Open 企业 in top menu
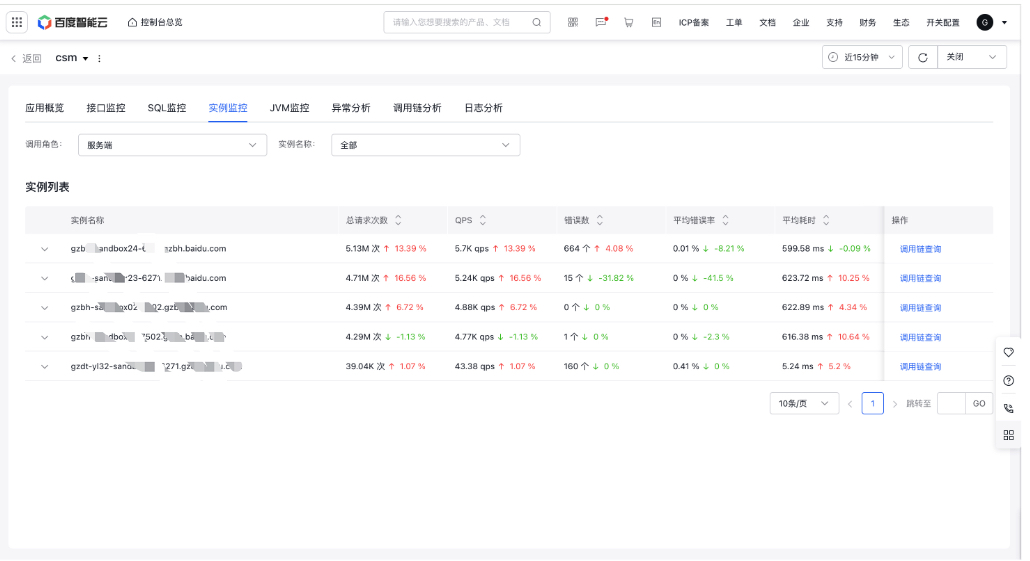The image size is (1030, 561). 801,22
